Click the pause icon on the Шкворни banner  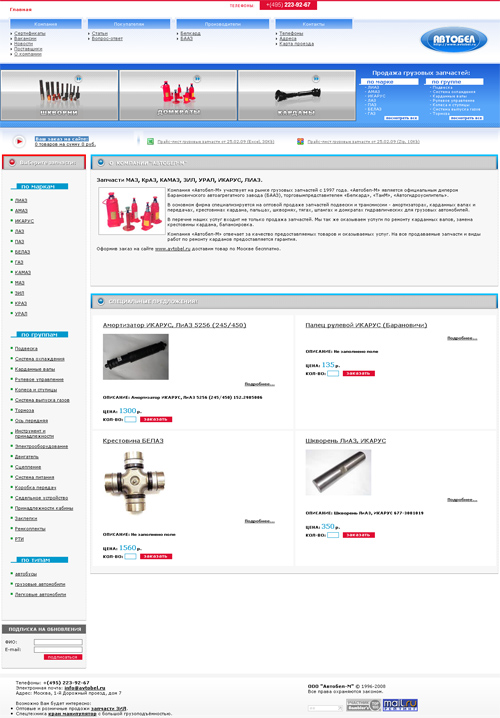tap(78, 79)
